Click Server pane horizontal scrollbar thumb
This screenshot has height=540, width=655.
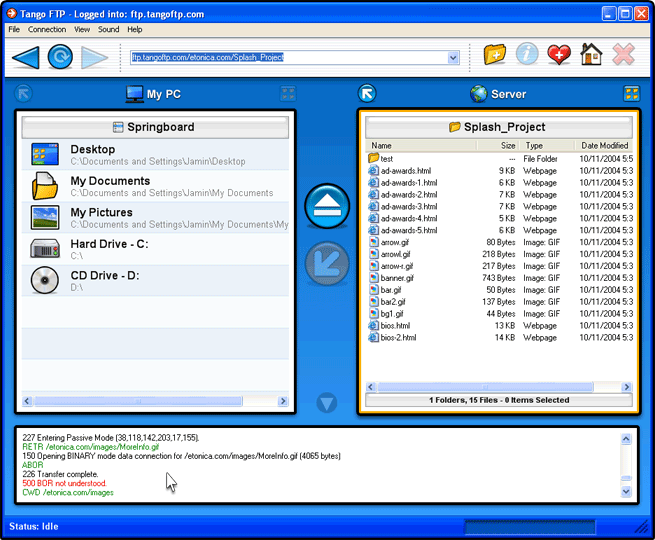click(x=485, y=387)
